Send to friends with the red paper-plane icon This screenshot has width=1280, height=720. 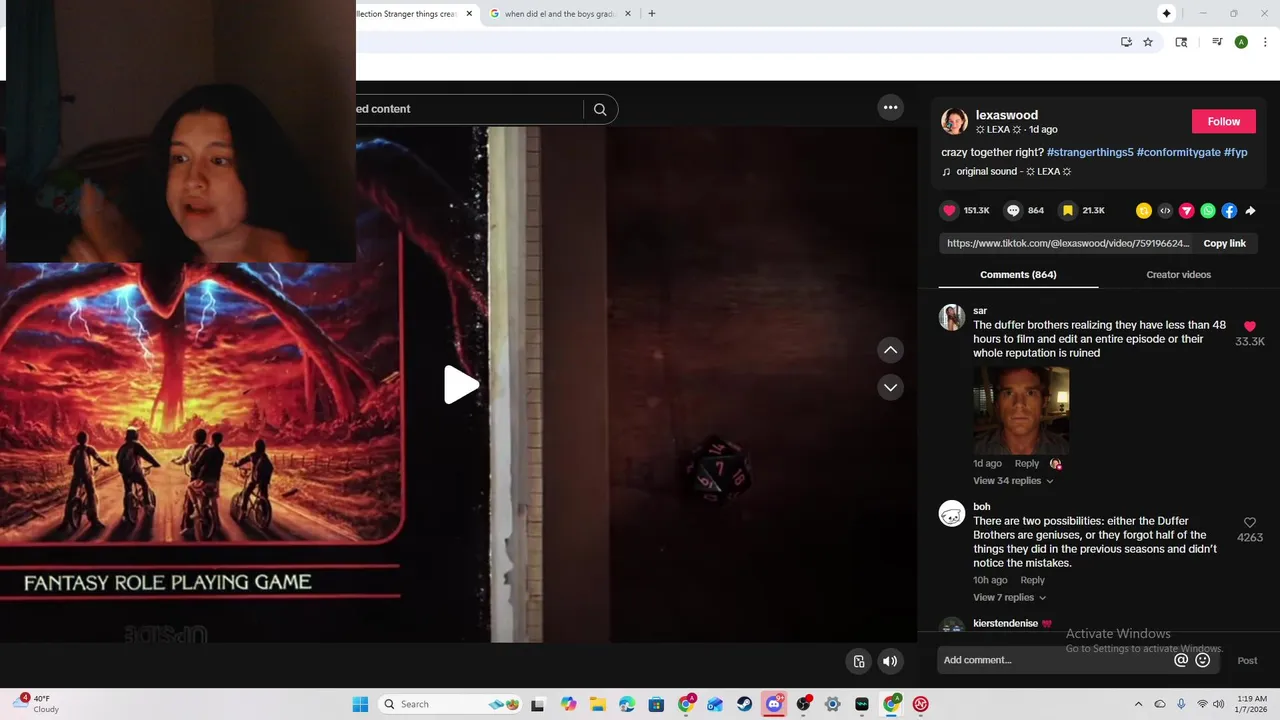(x=1186, y=210)
